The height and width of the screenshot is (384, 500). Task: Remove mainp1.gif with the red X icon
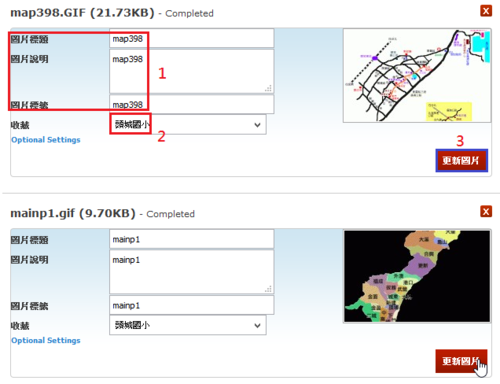[x=486, y=211]
